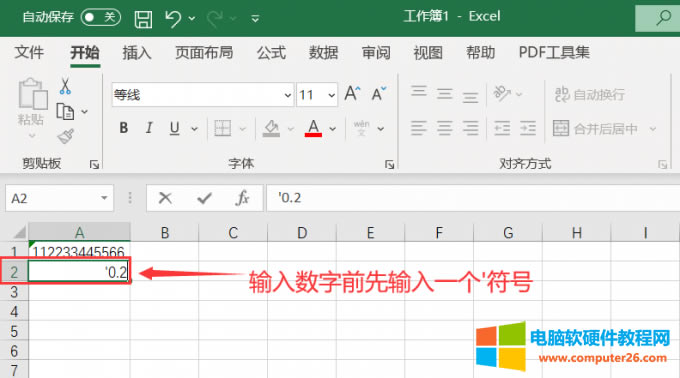Switch to the 数据 ribbon tab
Viewport: 680px width, 378px height.
324,52
